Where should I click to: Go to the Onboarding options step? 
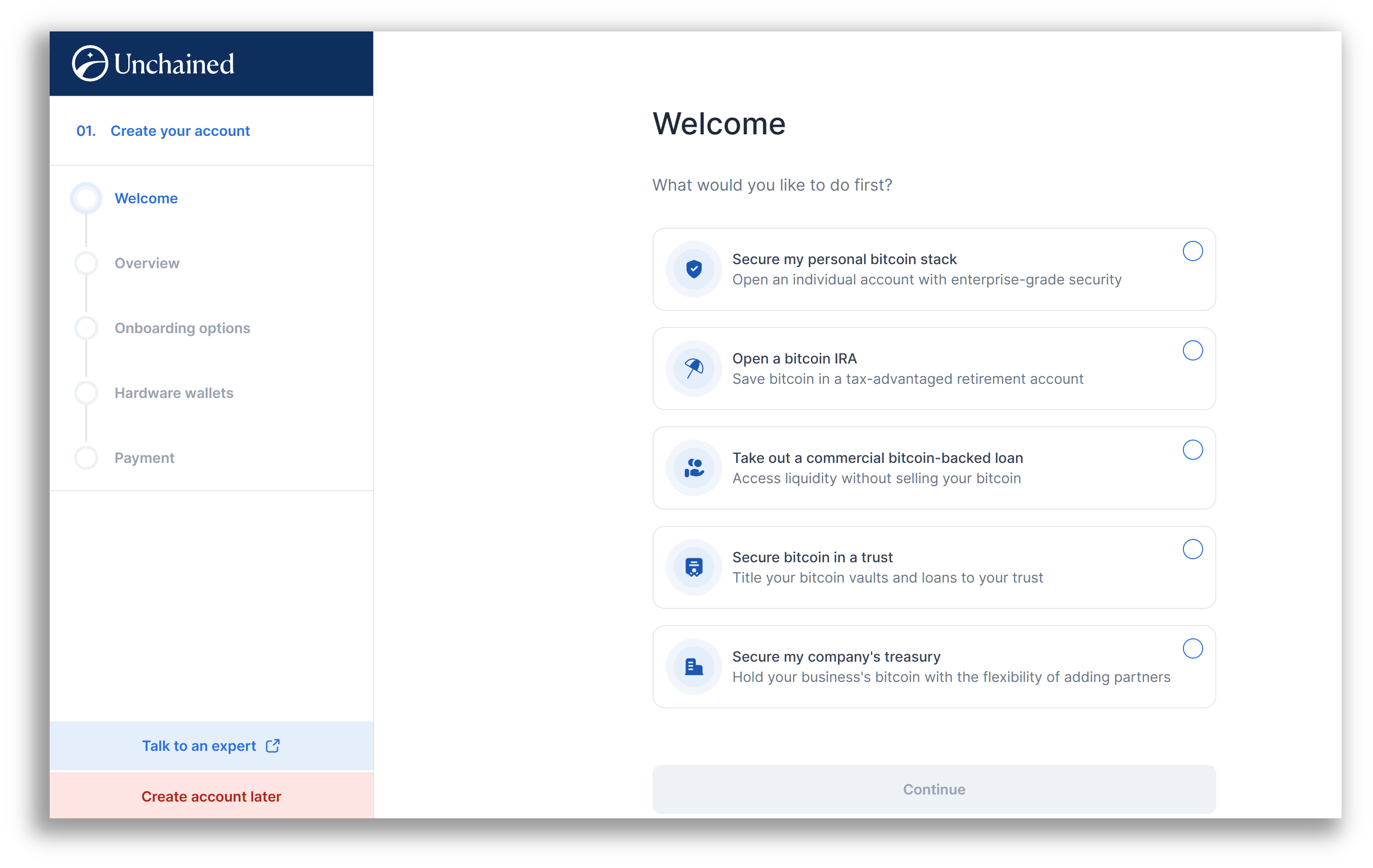[x=182, y=328]
